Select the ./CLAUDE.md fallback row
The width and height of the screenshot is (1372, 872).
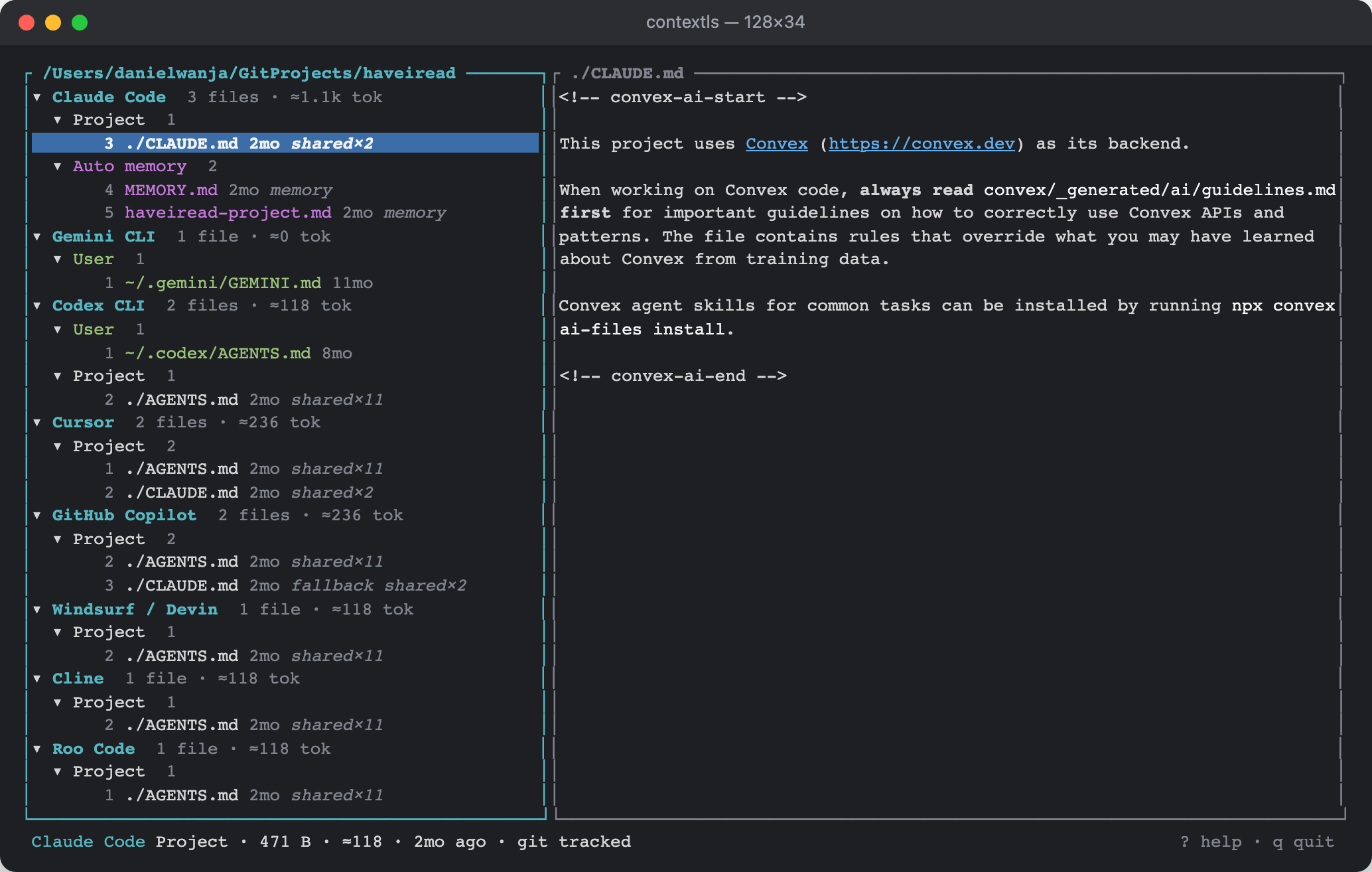(285, 585)
